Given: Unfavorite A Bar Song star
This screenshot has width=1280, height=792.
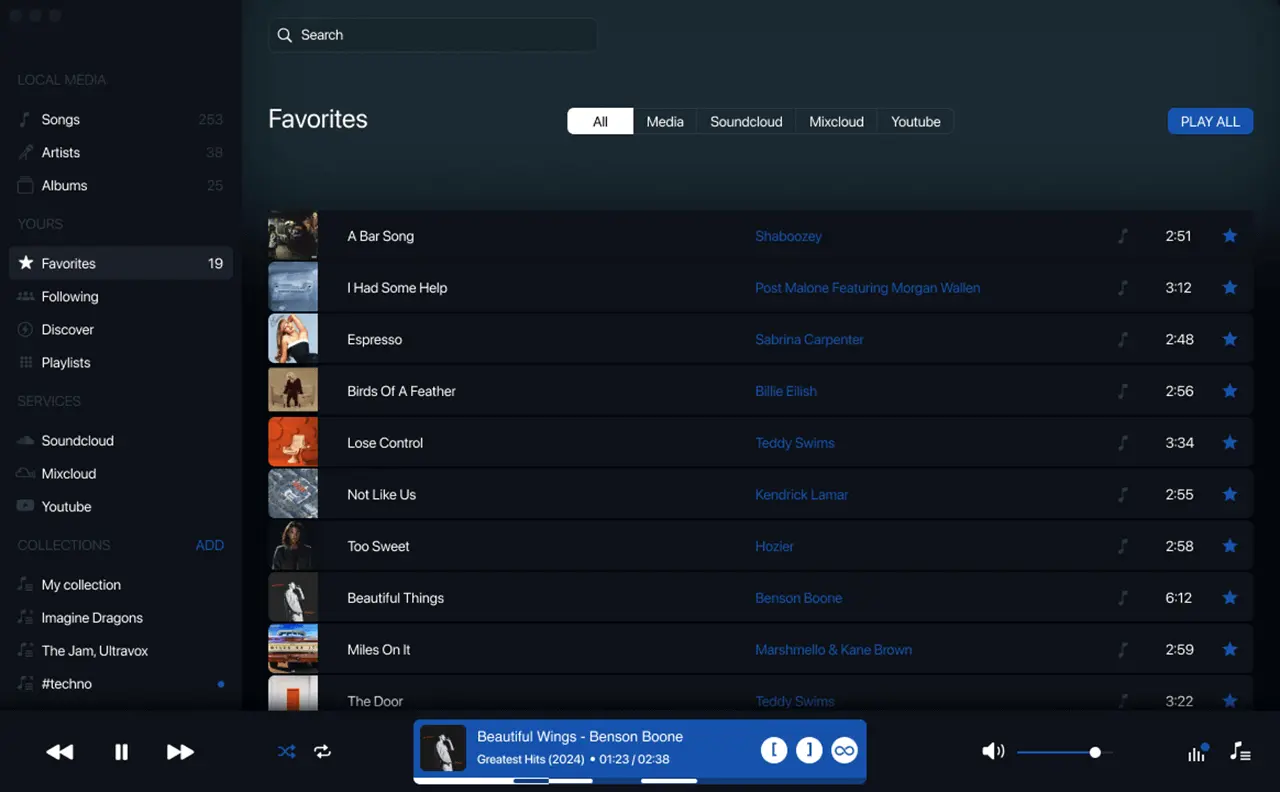Looking at the screenshot, I should point(1230,236).
